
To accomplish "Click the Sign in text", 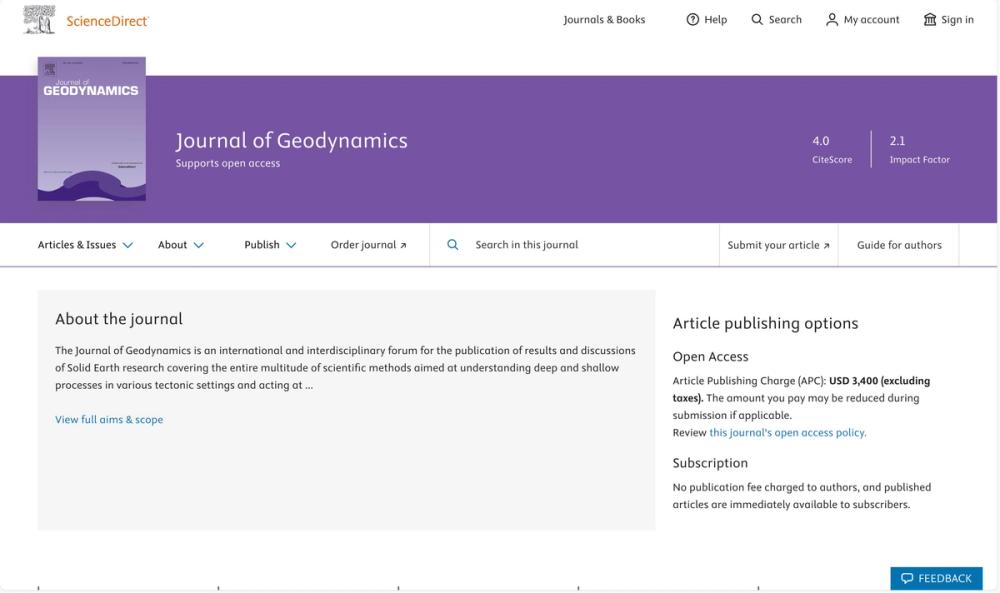I will (x=957, y=20).
